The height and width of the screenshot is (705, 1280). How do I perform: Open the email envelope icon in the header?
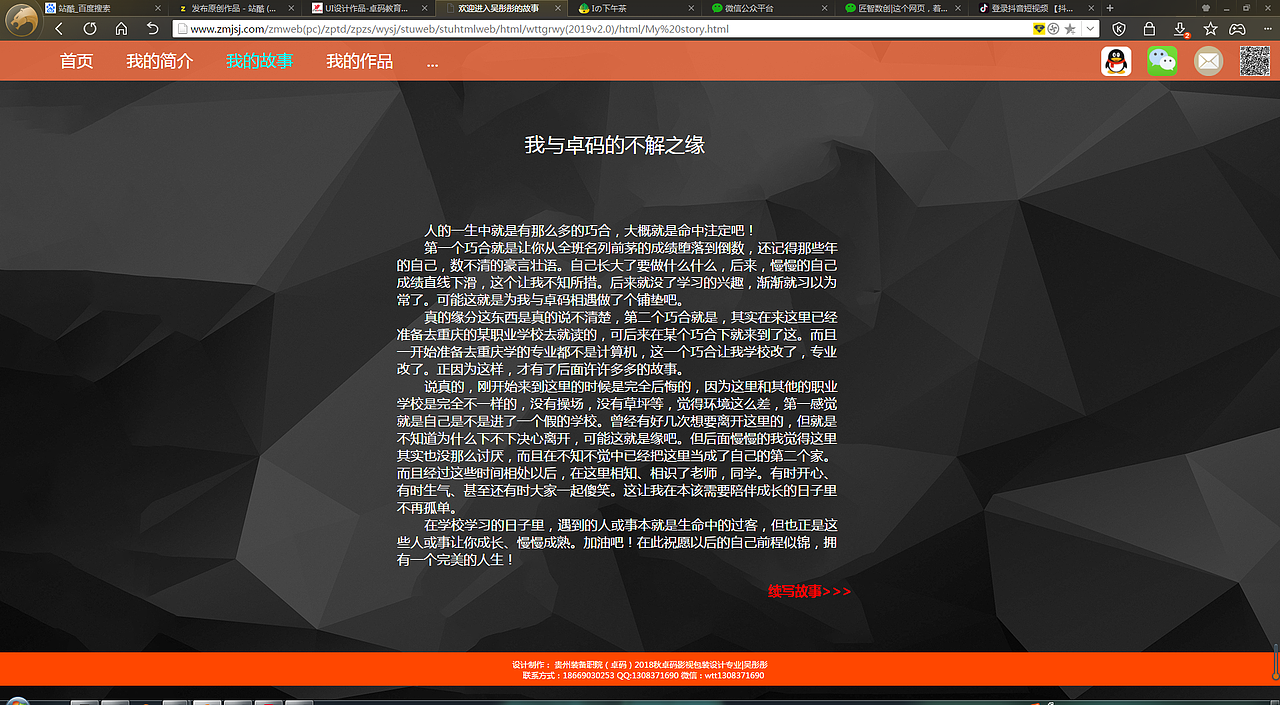click(1208, 60)
